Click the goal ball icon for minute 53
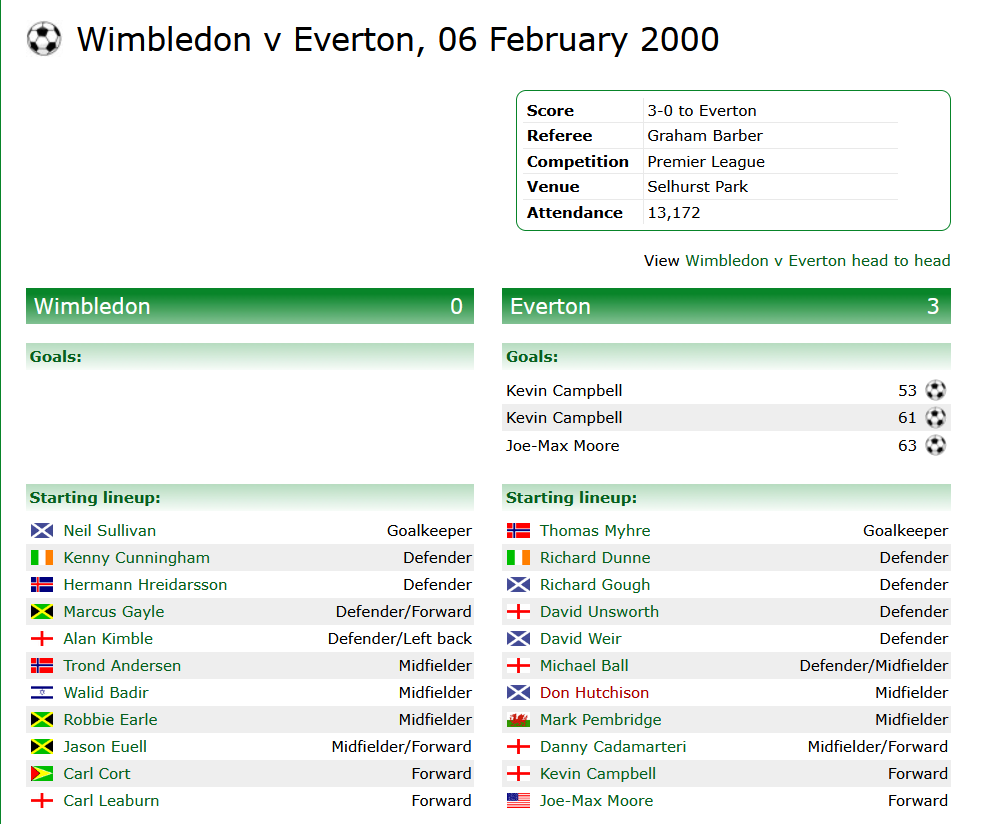 (x=935, y=390)
